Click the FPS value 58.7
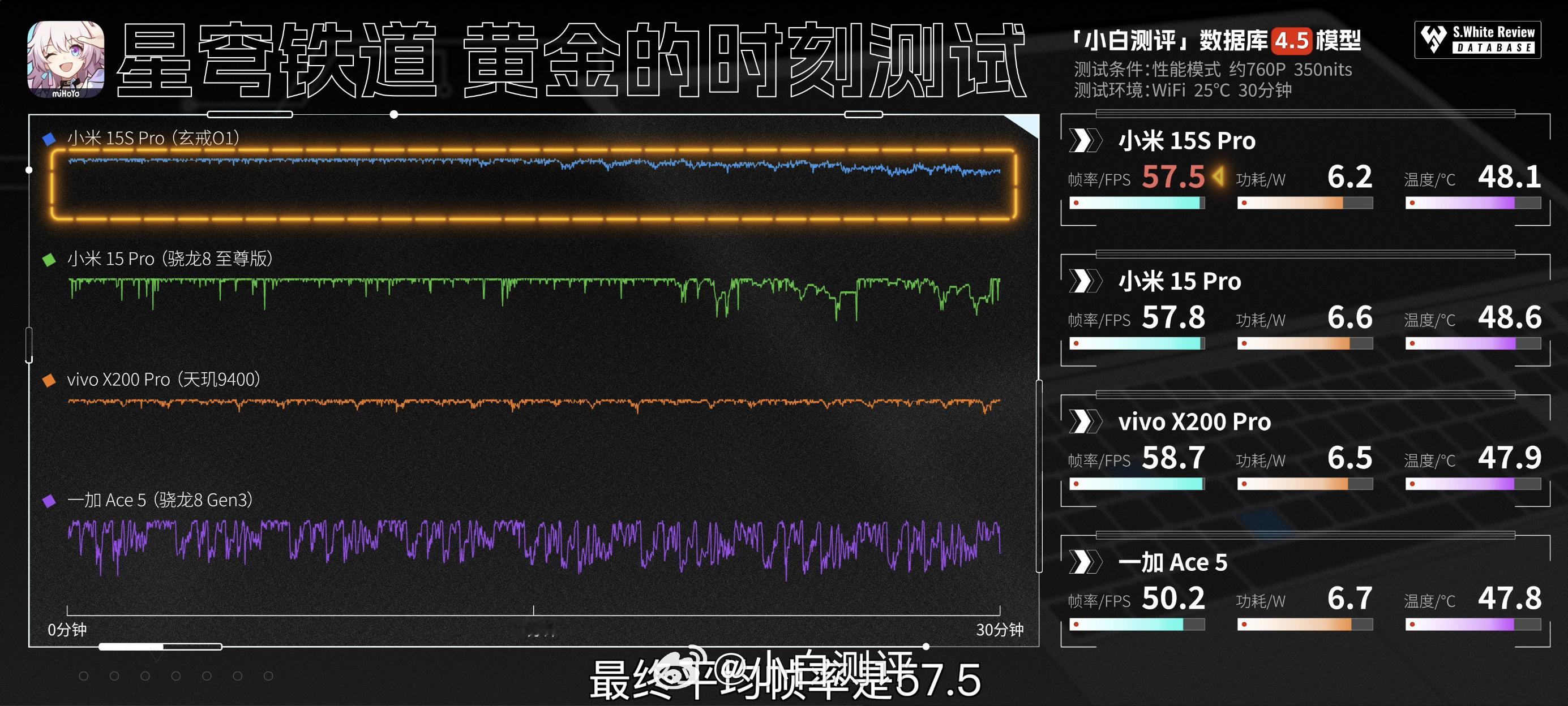Viewport: 1568px width, 706px height. coord(1173,458)
